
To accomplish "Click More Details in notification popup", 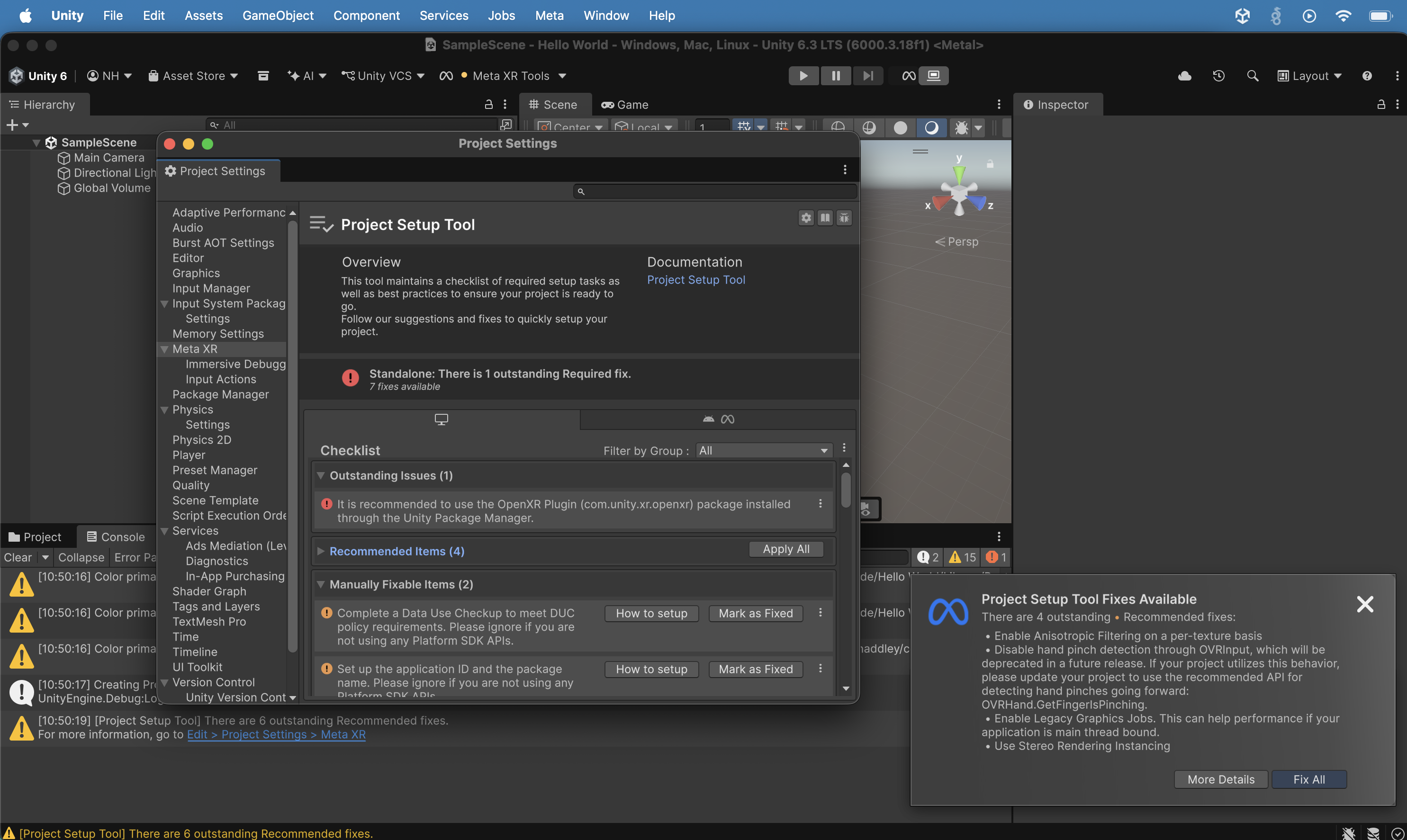I will click(1221, 779).
